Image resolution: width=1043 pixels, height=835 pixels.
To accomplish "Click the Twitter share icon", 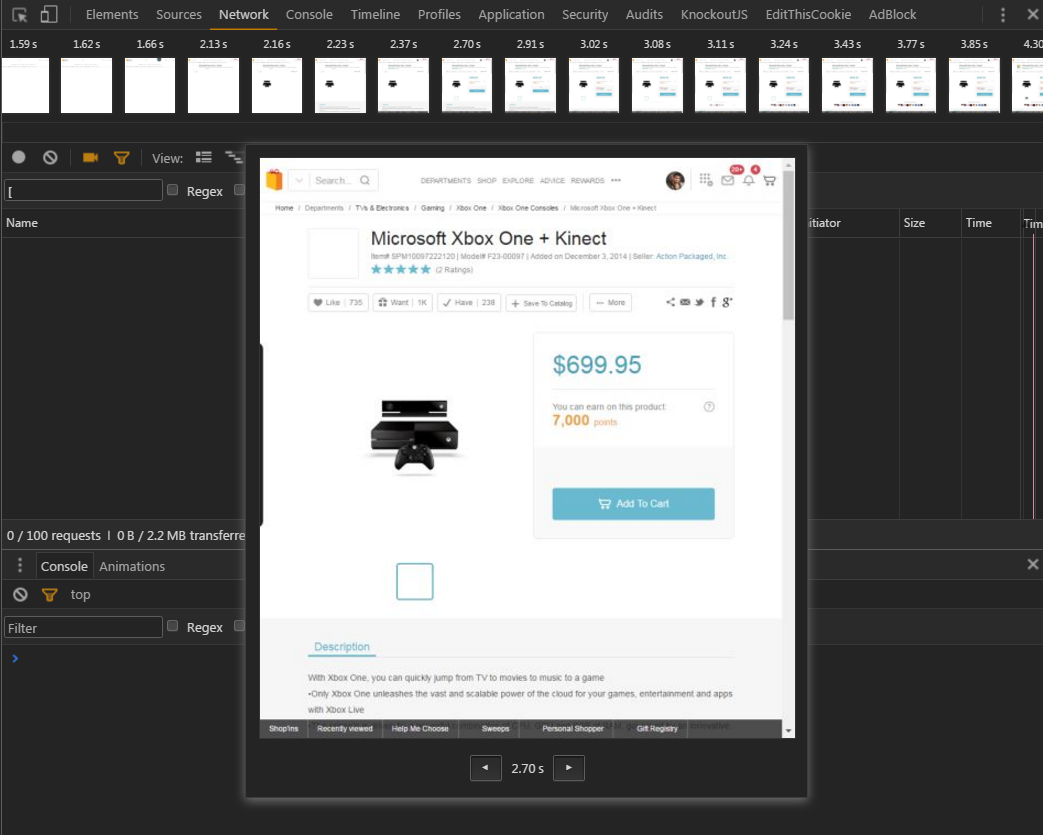I will click(699, 302).
